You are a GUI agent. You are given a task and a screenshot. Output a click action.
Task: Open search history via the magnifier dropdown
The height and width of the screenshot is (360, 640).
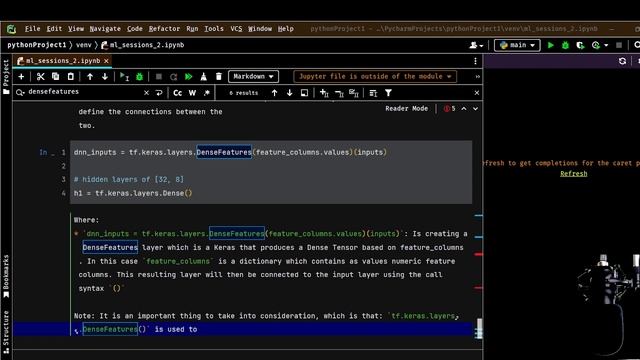pyautogui.click(x=20, y=93)
